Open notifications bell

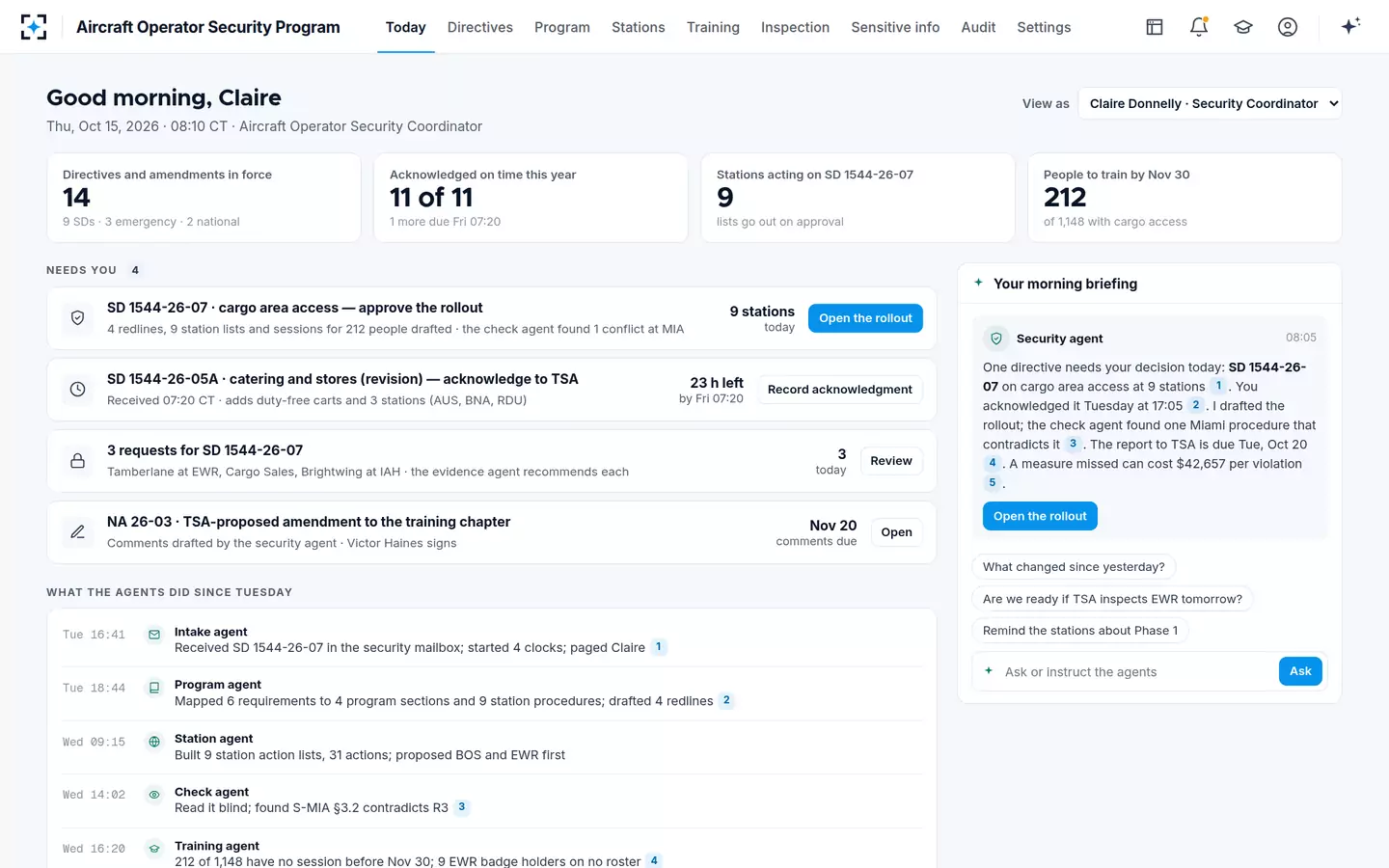tap(1199, 27)
